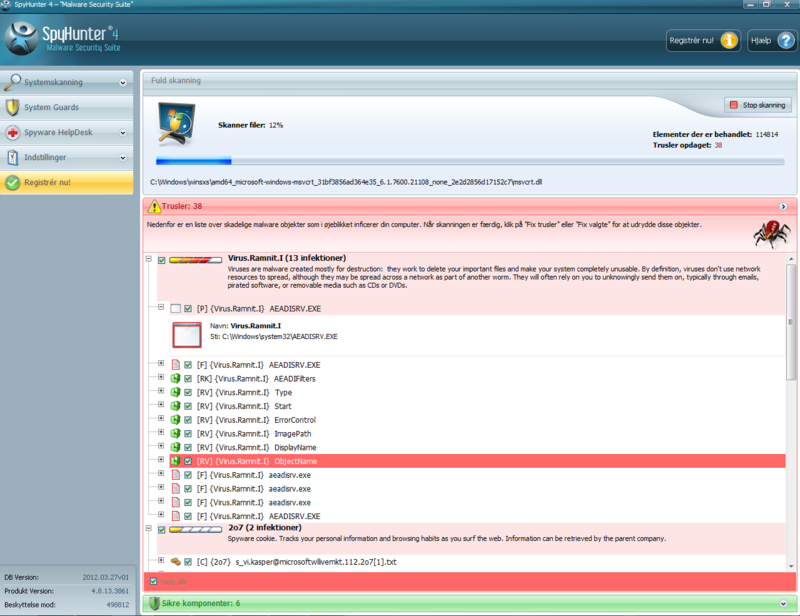800x616 pixels.
Task: Uncheck the Virus.Ramnit.I group checkbox
Action: pos(162,260)
